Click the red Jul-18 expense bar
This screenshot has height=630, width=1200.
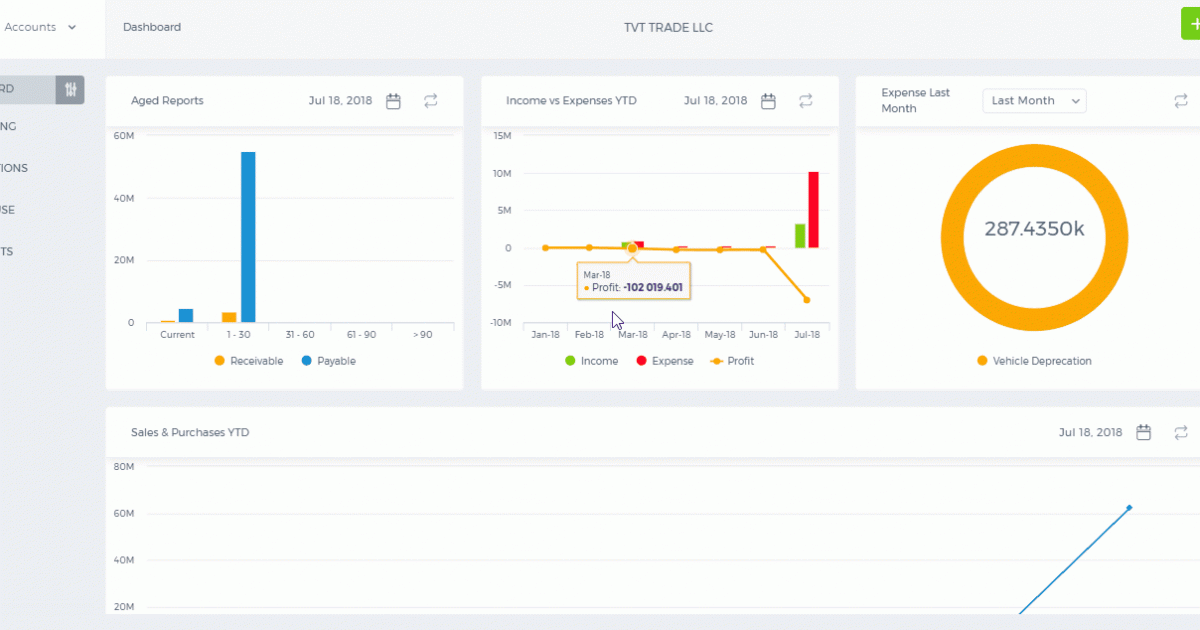[814, 210]
